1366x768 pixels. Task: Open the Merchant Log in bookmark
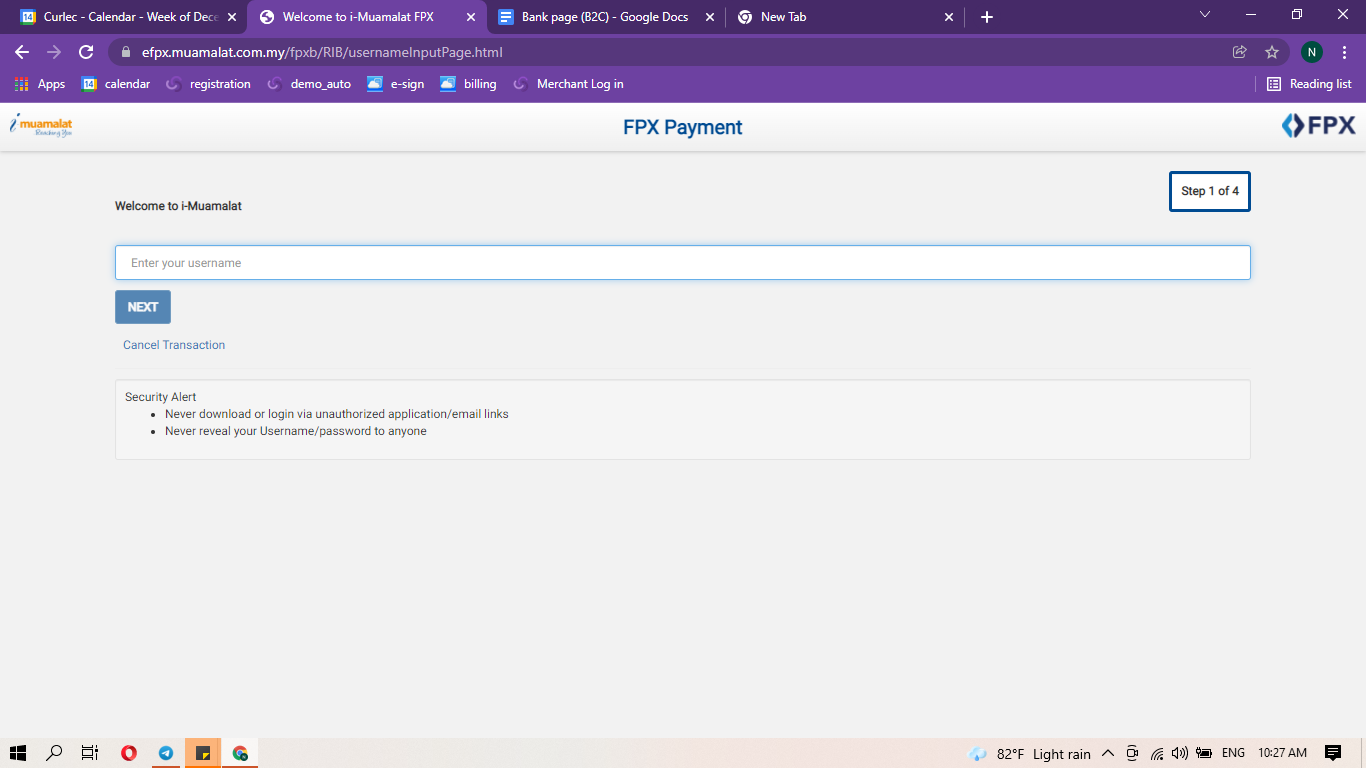coord(568,84)
